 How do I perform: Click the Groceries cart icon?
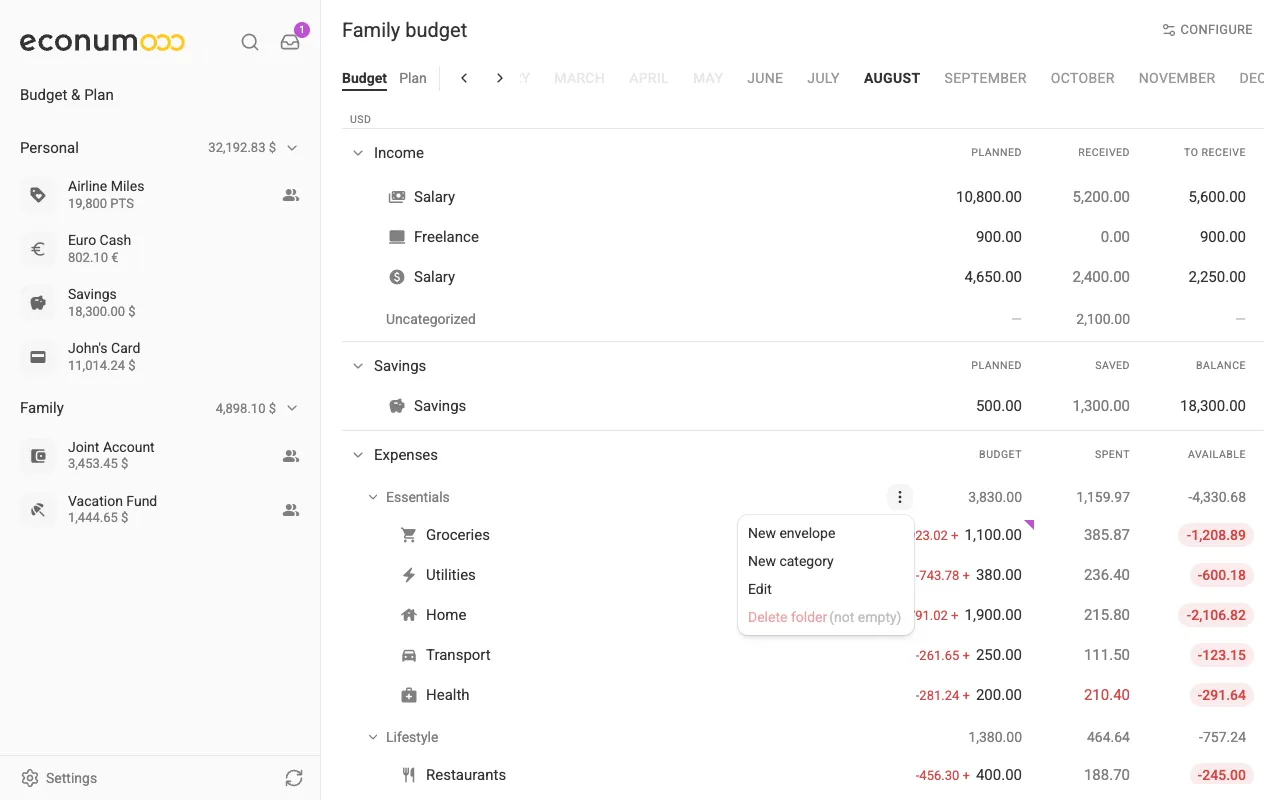408,535
